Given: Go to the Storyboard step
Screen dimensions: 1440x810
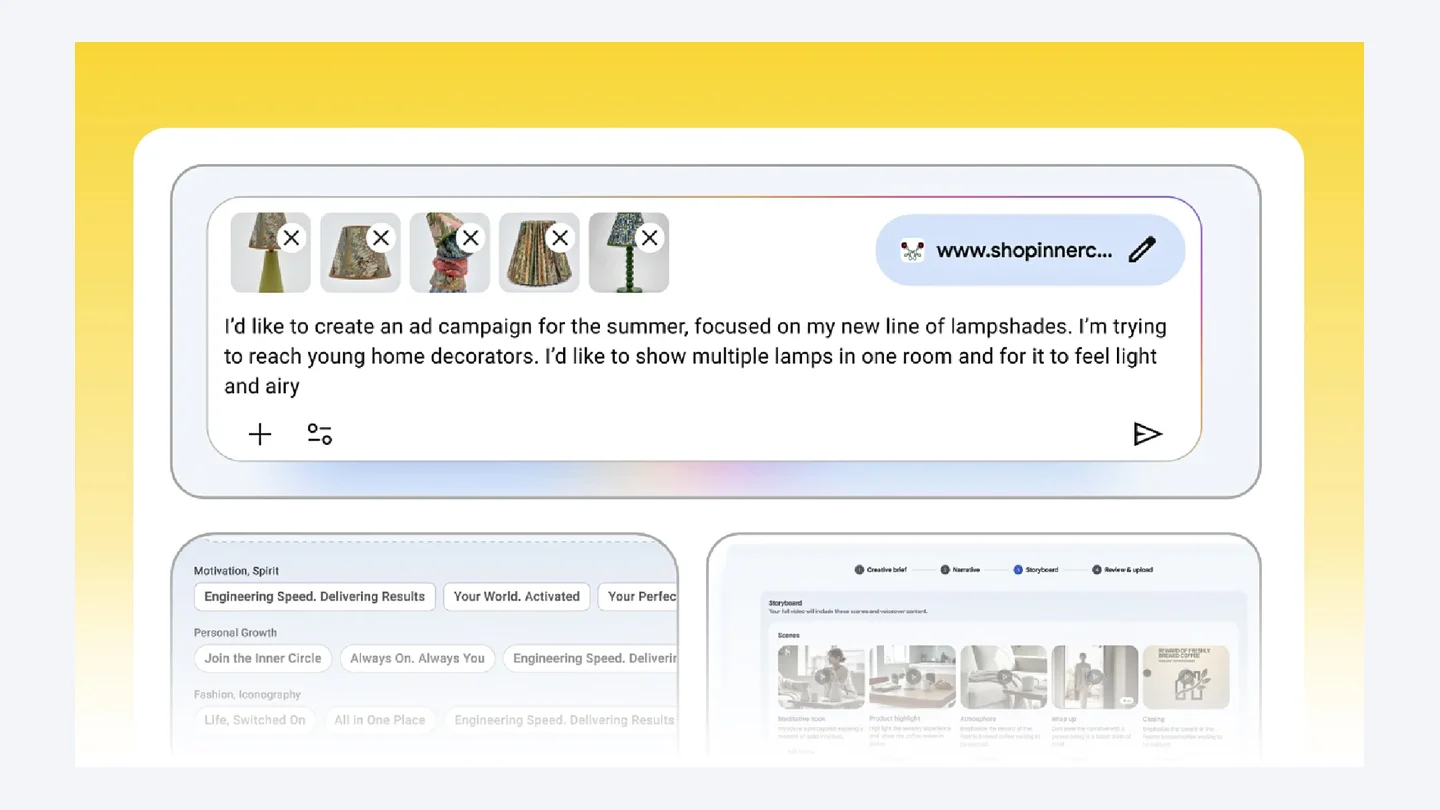Looking at the screenshot, I should (x=1036, y=570).
